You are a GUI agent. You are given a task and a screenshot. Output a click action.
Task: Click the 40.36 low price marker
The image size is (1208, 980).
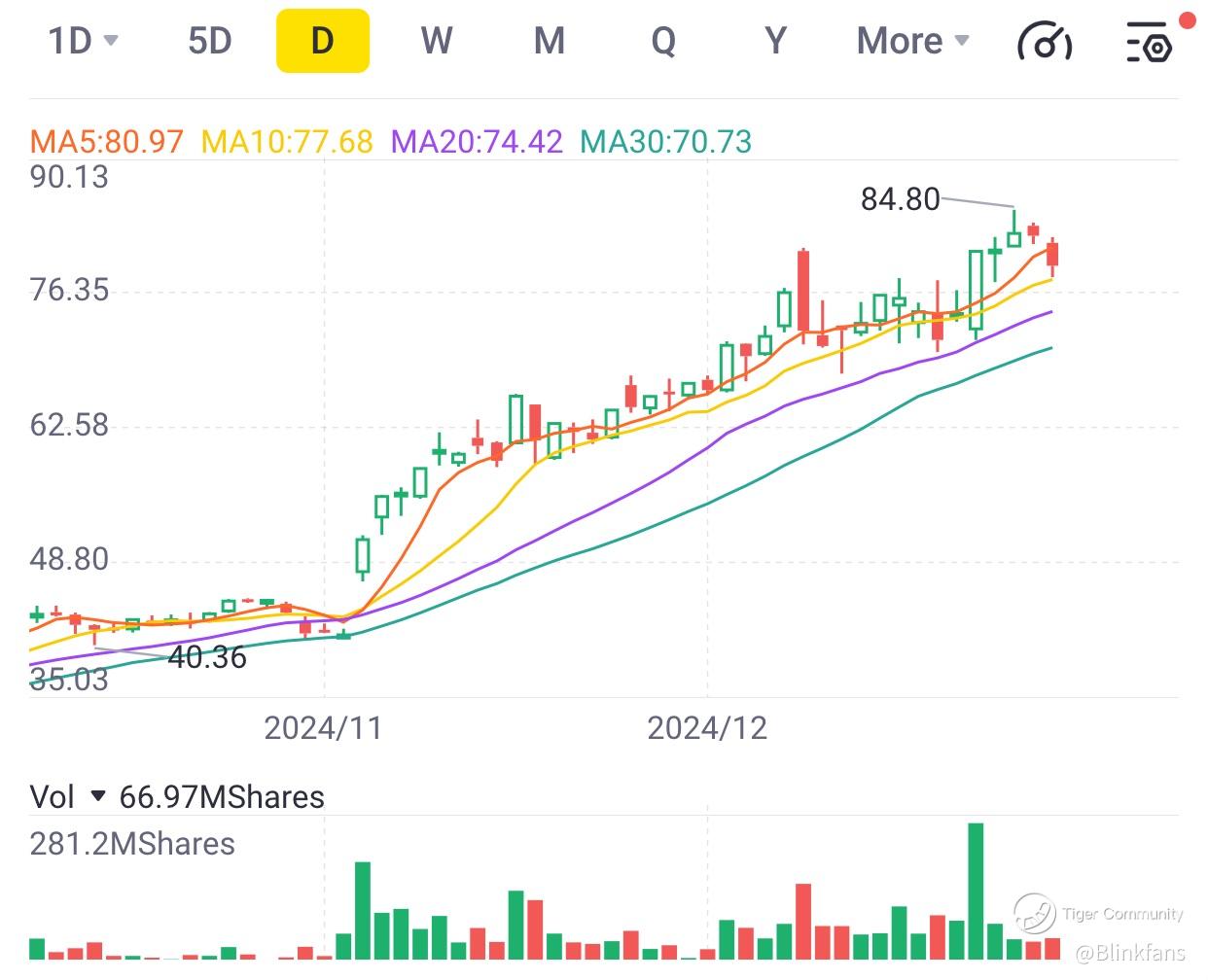click(207, 657)
